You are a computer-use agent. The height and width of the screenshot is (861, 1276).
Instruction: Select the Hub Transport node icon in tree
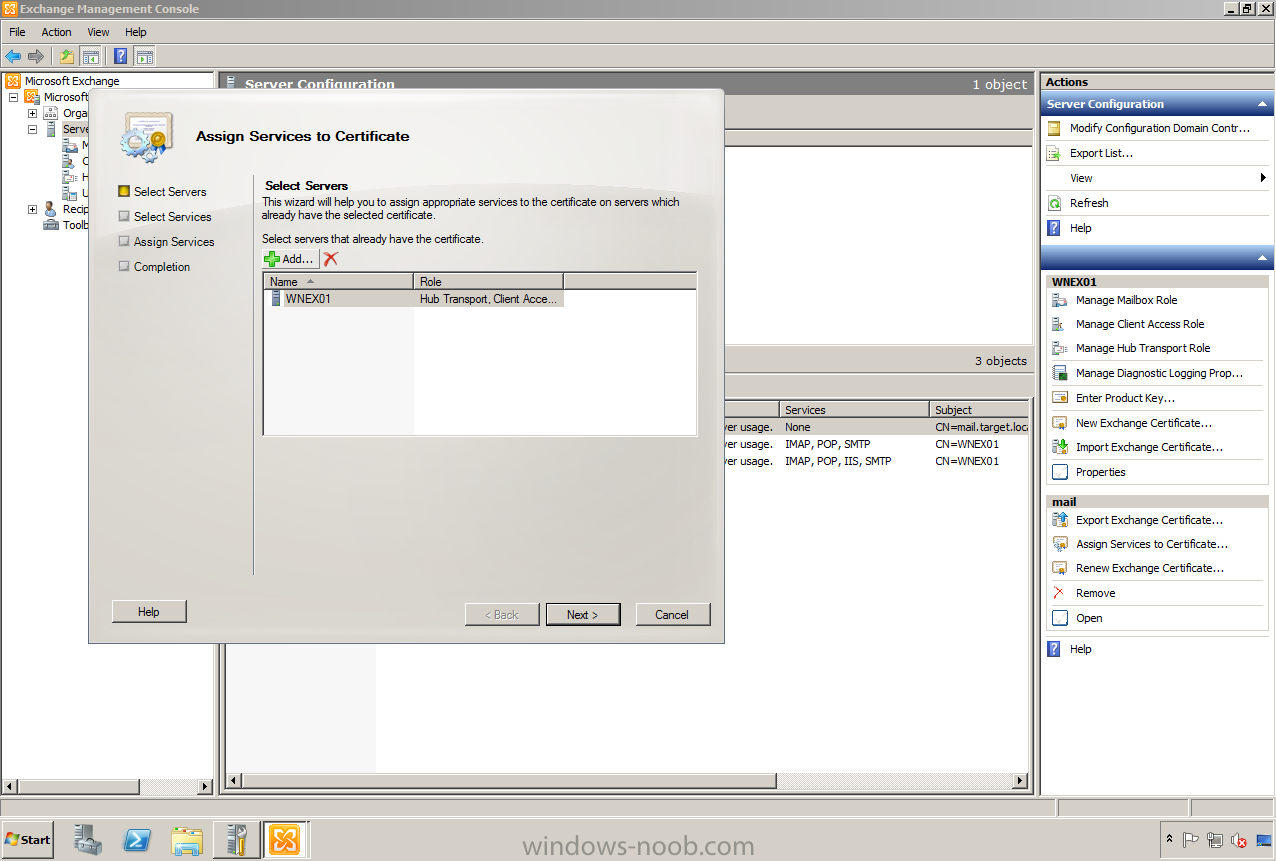coord(70,177)
